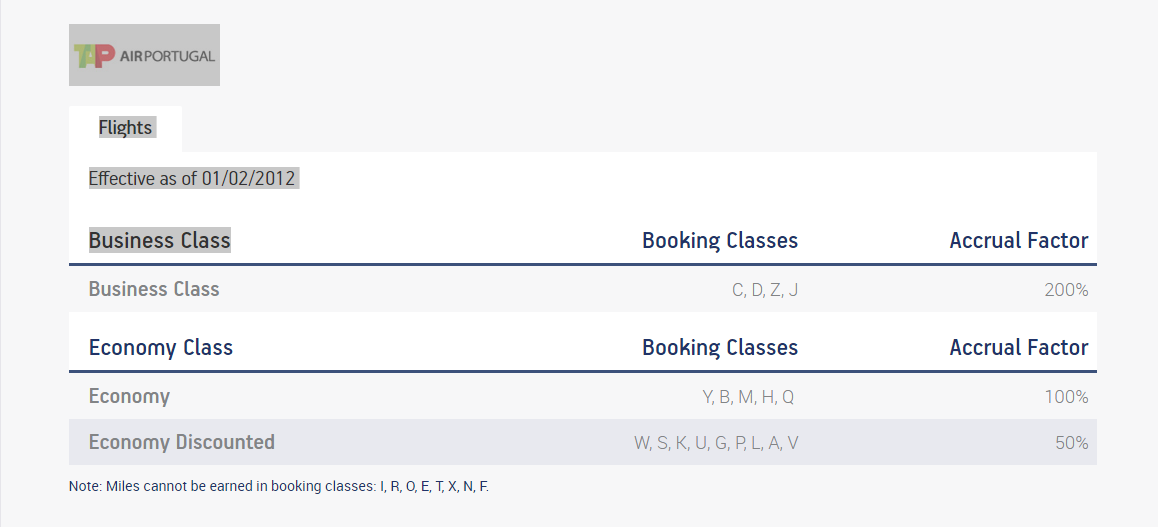
Task: Click the 'Note: Miles cannot be earned' text
Action: click(x=222, y=487)
